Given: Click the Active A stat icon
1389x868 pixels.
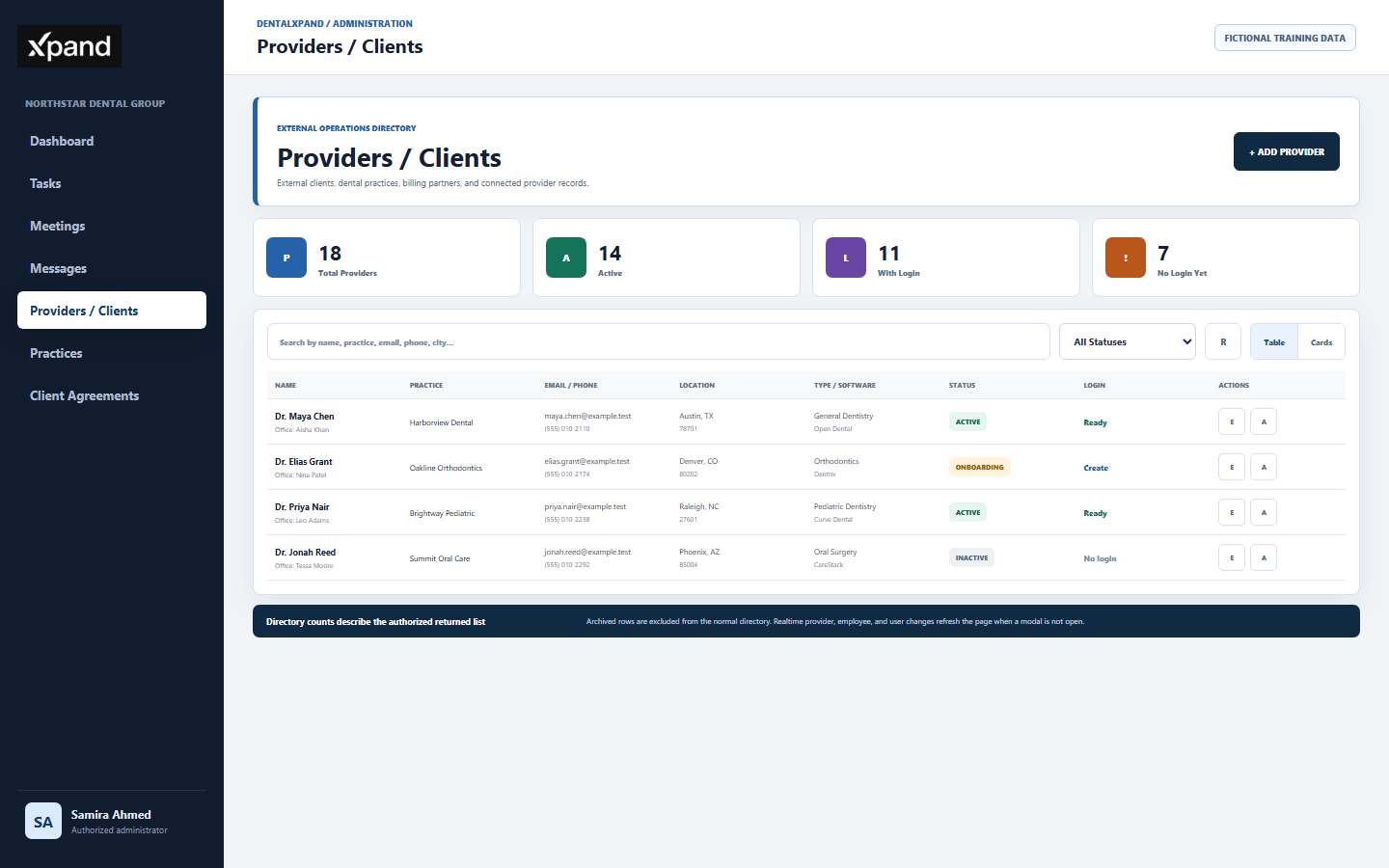Looking at the screenshot, I should tap(566, 258).
